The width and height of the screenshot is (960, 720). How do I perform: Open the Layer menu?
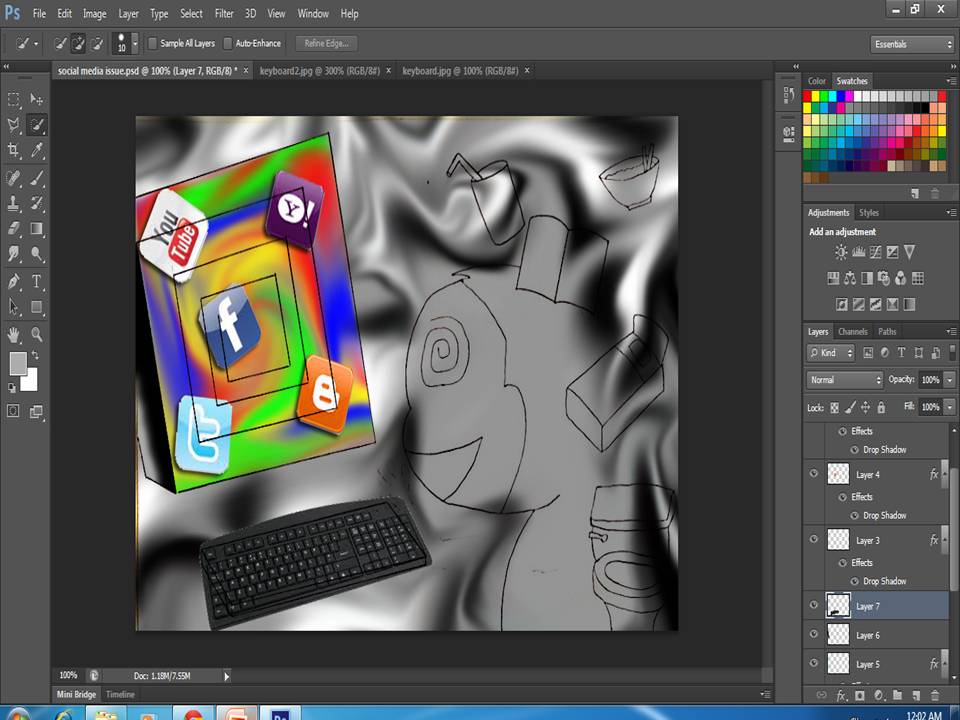[128, 13]
